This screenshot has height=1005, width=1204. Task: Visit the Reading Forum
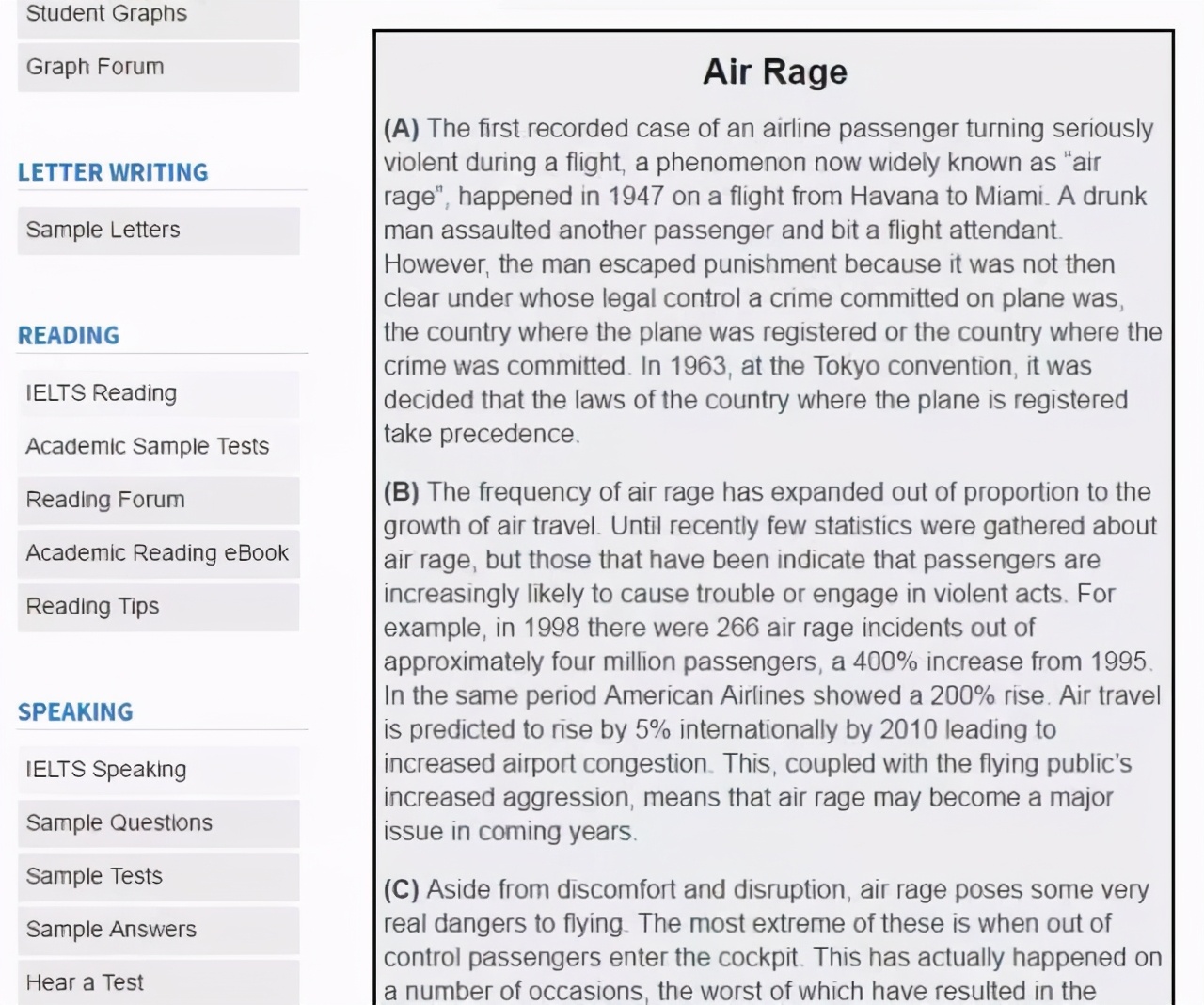(158, 500)
